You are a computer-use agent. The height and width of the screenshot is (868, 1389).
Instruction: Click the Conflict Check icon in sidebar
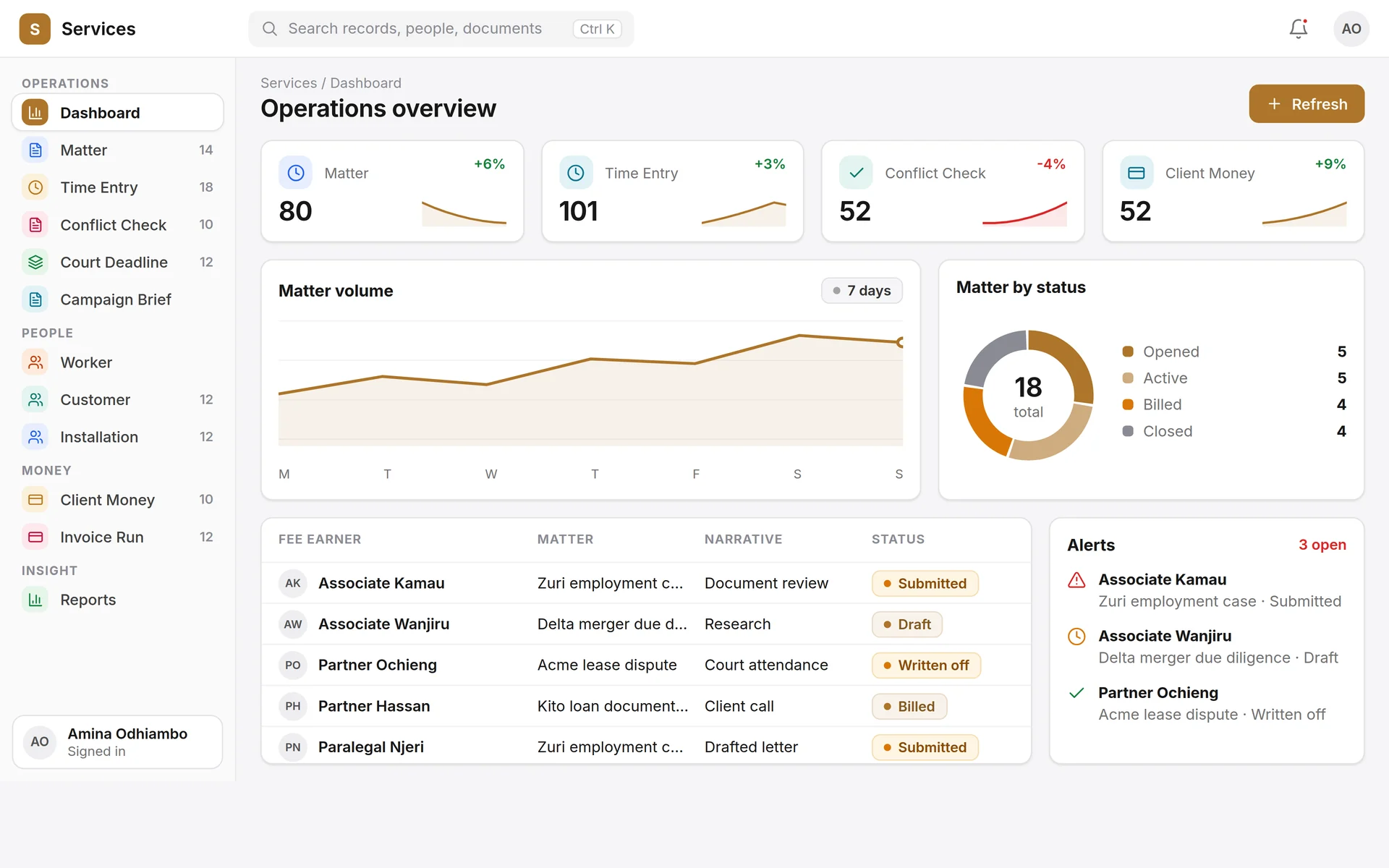point(35,225)
